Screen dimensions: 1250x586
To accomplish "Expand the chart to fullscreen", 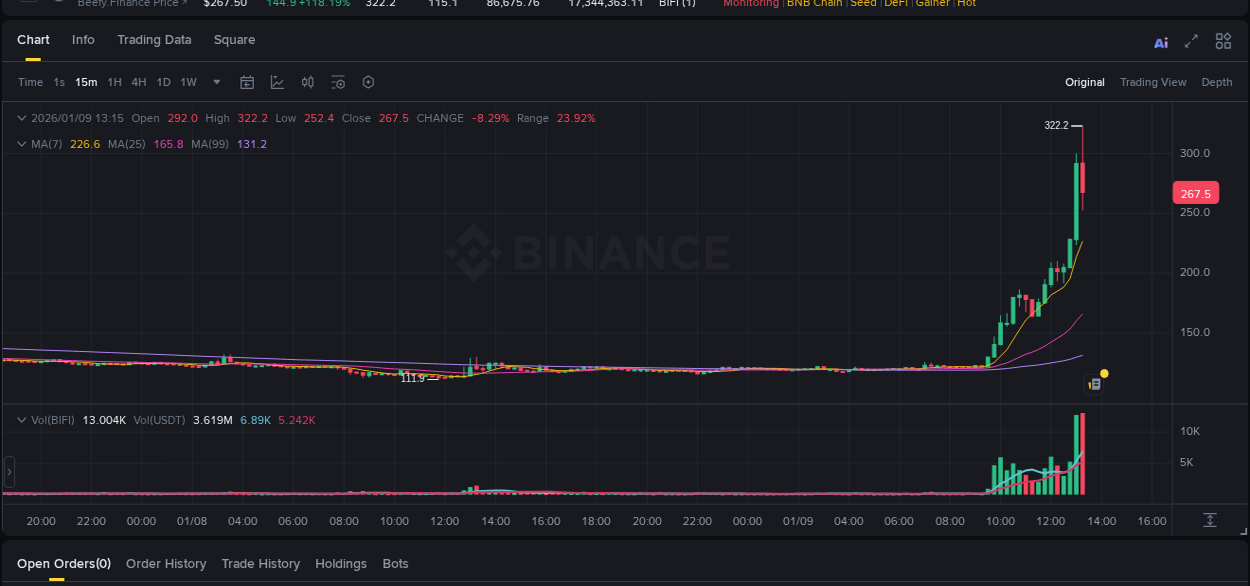I will click(x=1191, y=41).
